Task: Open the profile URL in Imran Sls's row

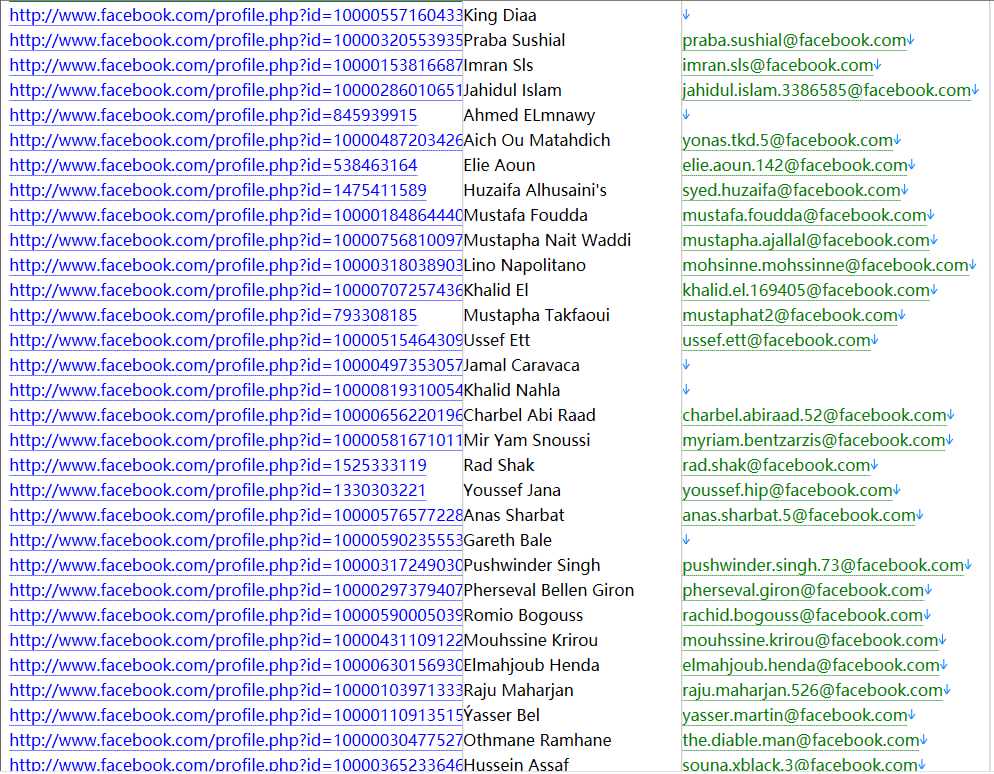Action: [x=236, y=65]
